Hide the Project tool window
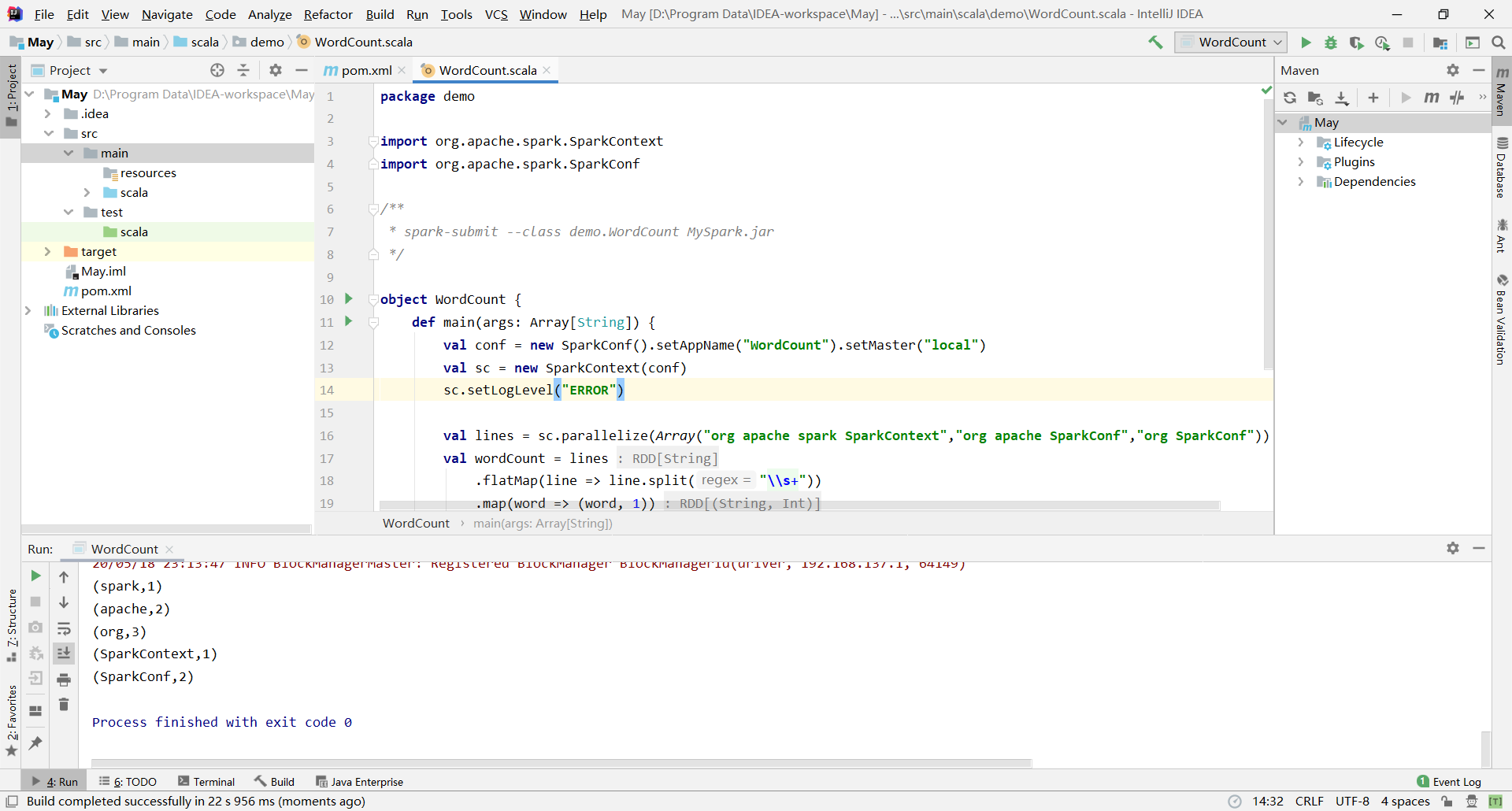 pos(301,70)
